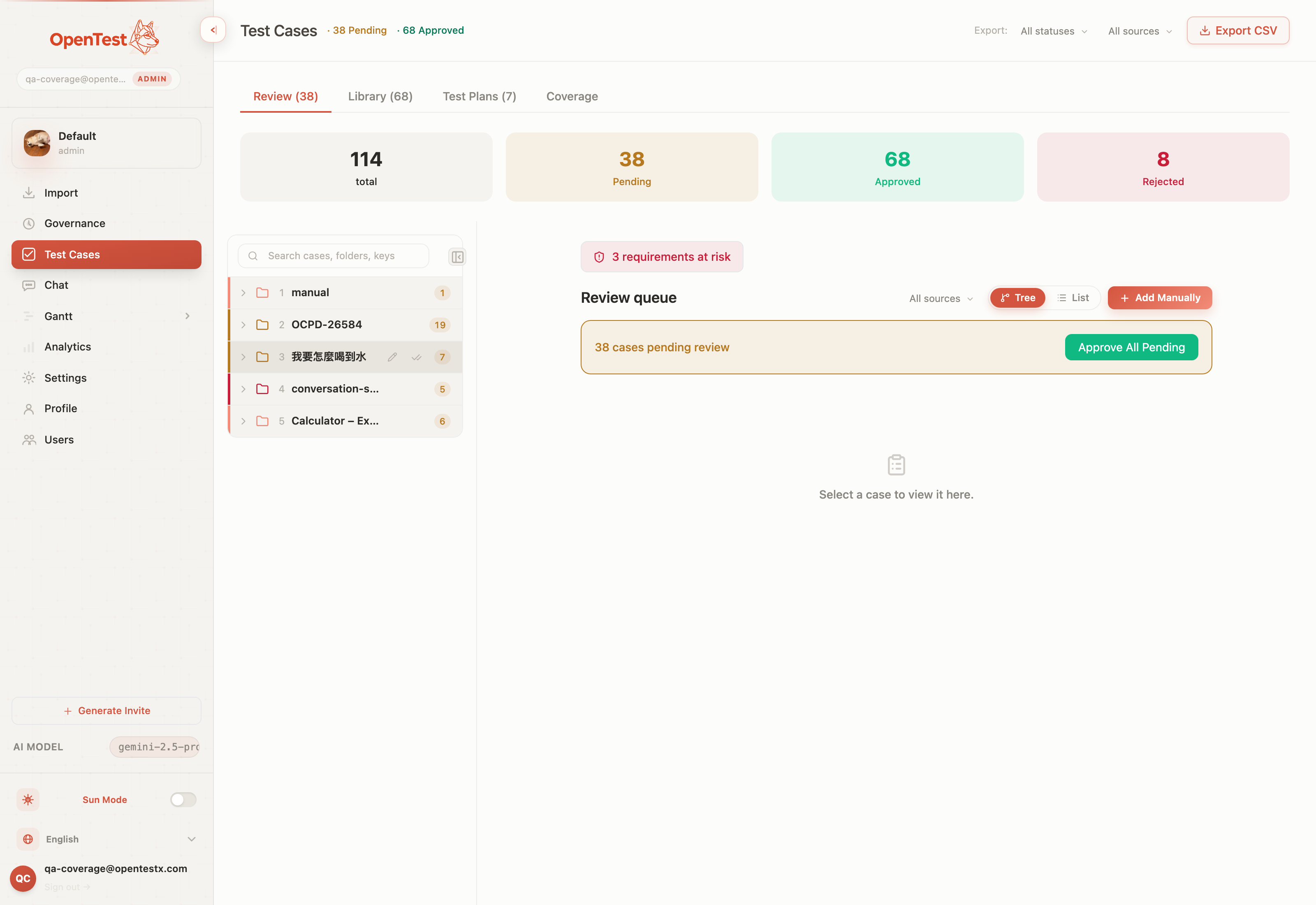This screenshot has width=1316, height=905.
Task: Toggle the Sun Mode switch
Action: (x=183, y=800)
